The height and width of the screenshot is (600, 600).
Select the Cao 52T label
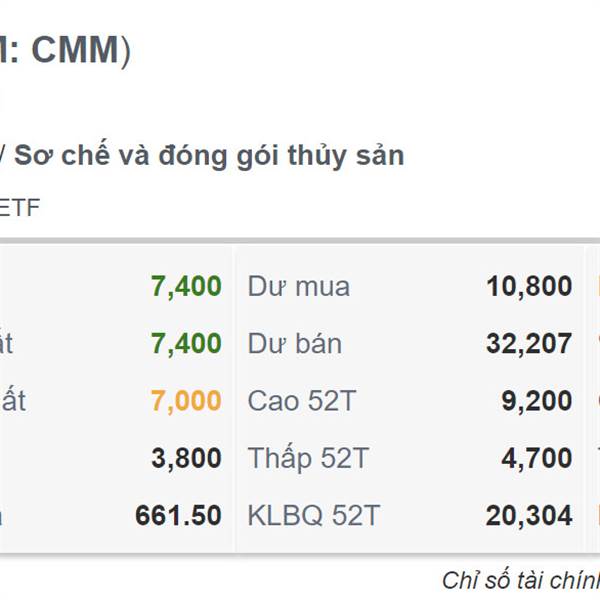tap(302, 401)
